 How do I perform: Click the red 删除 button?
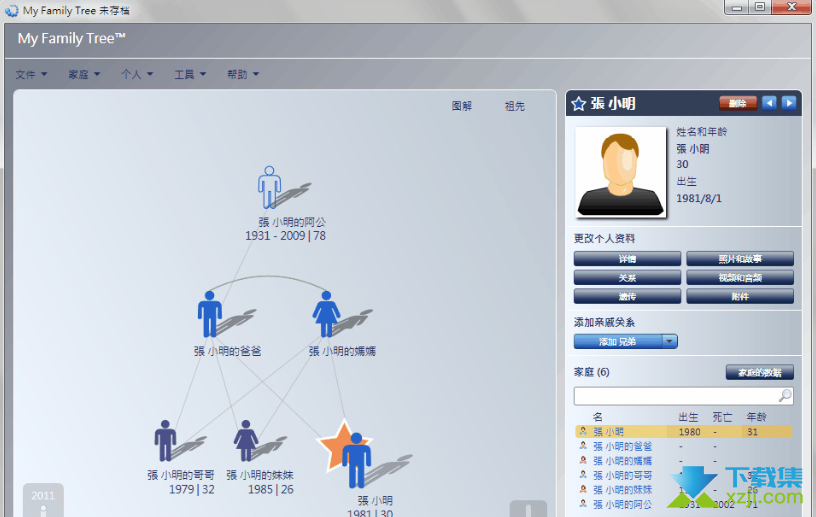pyautogui.click(x=737, y=103)
